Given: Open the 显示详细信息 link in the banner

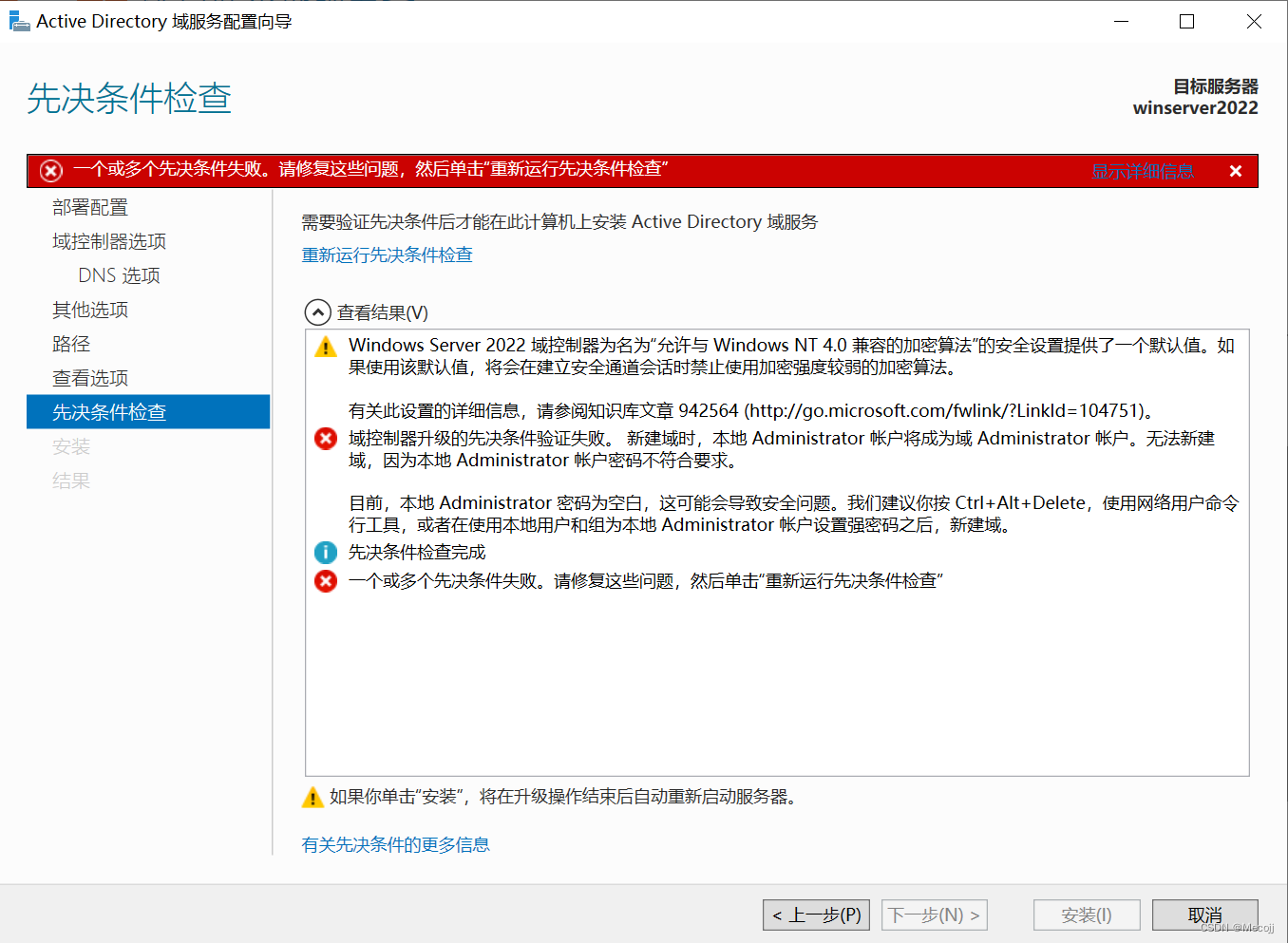Looking at the screenshot, I should (1143, 171).
